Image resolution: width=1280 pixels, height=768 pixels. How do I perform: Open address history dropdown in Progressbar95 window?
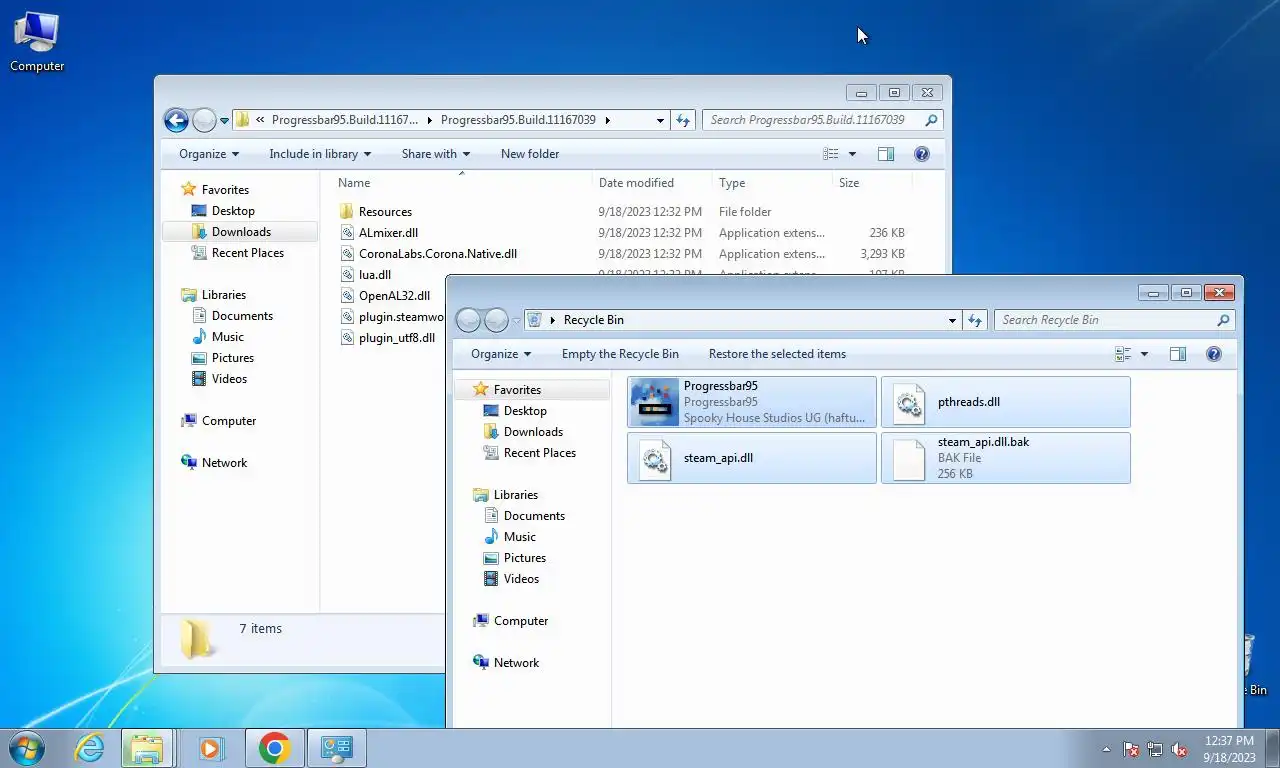[660, 120]
